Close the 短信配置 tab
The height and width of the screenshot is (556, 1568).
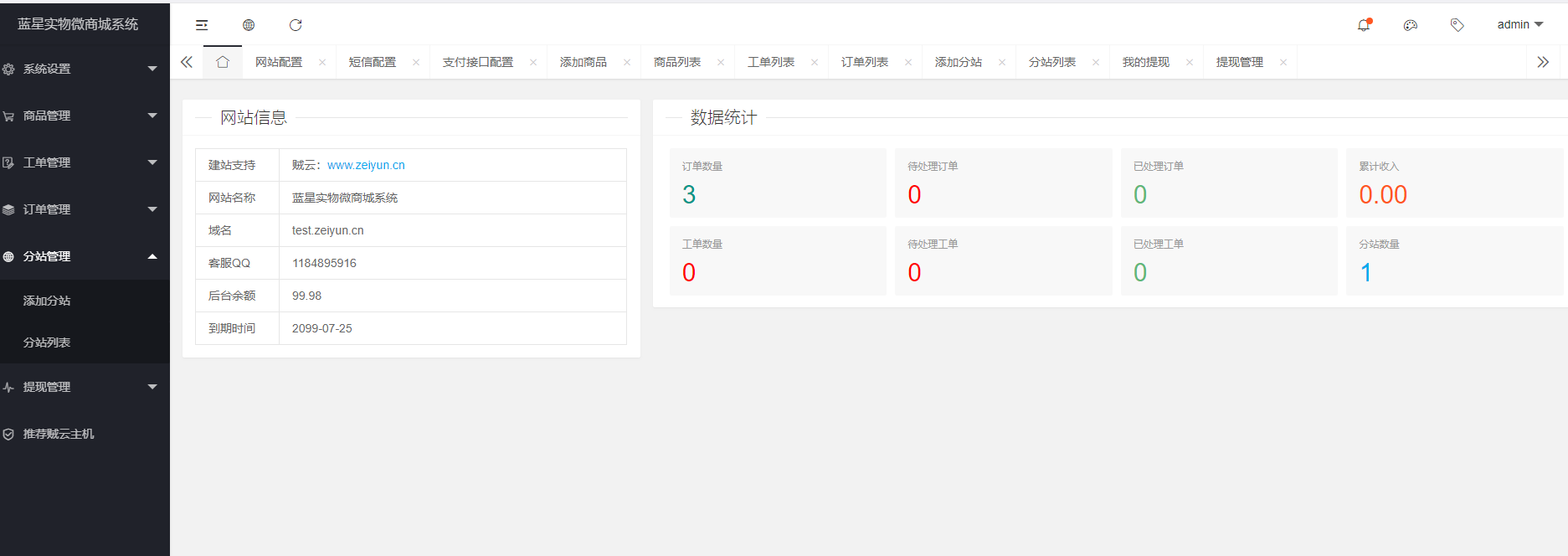tap(416, 63)
